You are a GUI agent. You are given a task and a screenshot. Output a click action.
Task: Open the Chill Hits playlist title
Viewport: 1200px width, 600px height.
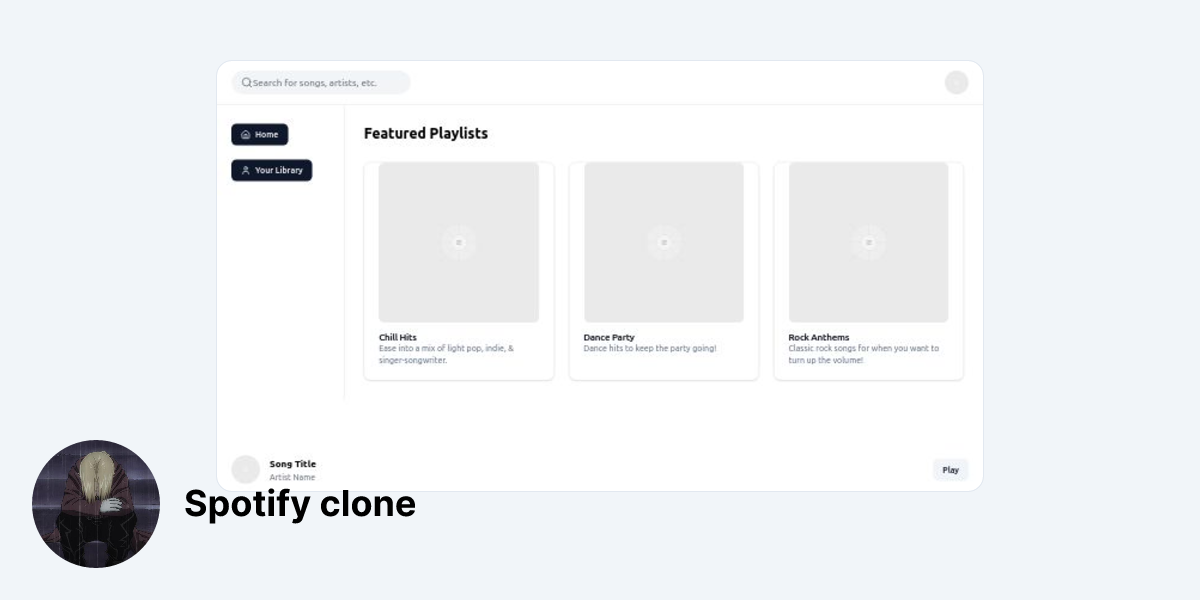[398, 338]
